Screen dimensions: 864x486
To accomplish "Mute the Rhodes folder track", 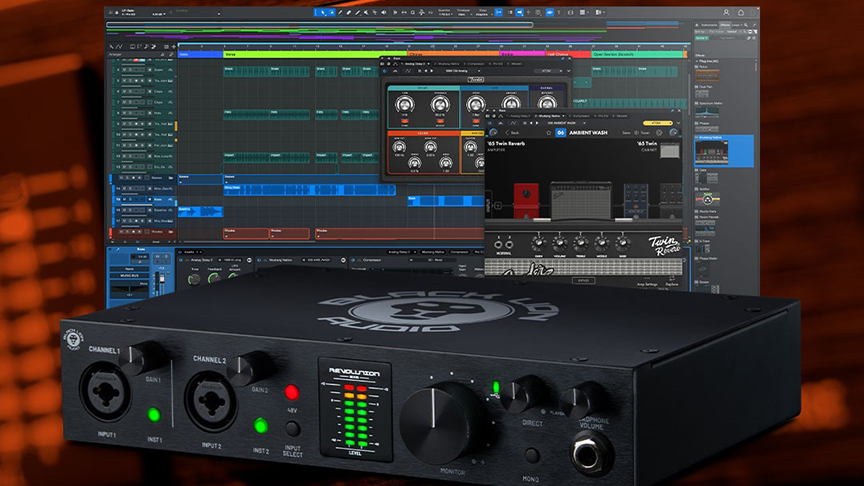I will (121, 231).
